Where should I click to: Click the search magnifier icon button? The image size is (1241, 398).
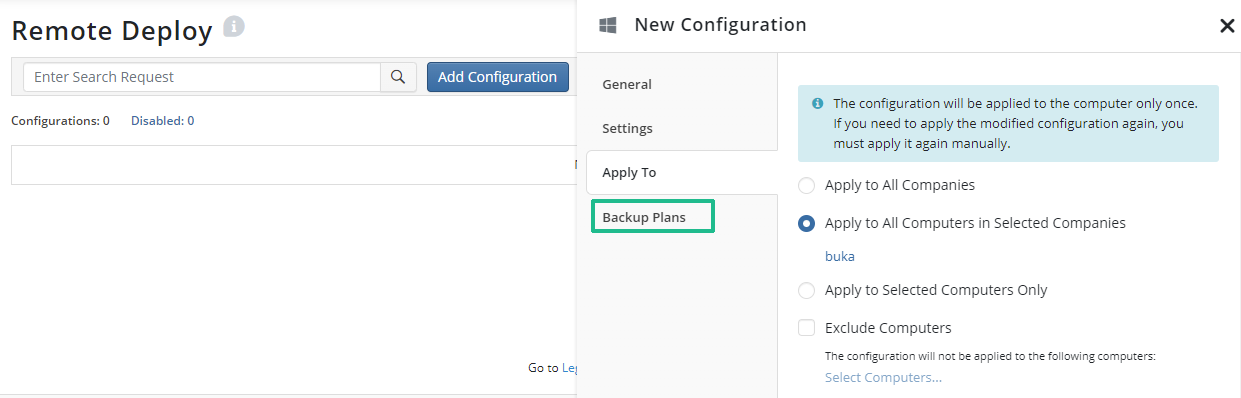tap(398, 77)
